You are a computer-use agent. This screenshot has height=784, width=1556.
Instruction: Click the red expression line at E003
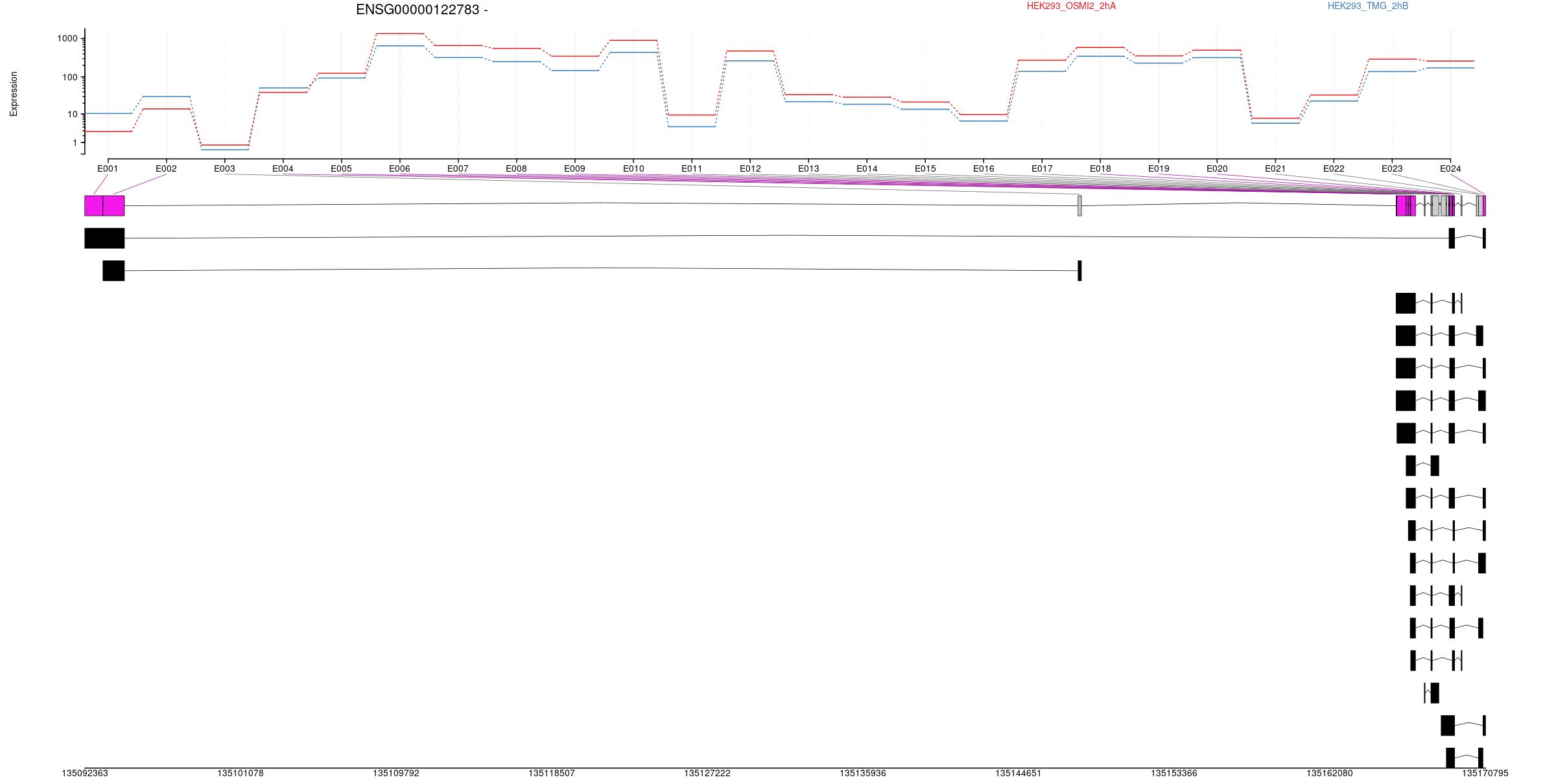pos(225,145)
